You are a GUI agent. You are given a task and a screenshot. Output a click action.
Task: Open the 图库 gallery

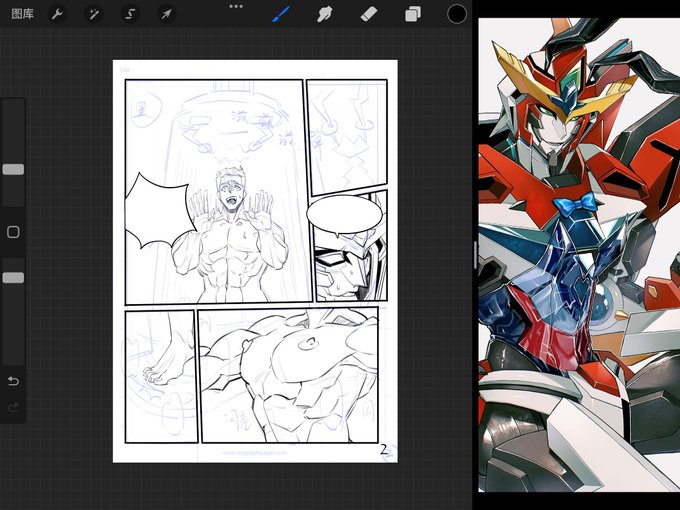pyautogui.click(x=23, y=14)
